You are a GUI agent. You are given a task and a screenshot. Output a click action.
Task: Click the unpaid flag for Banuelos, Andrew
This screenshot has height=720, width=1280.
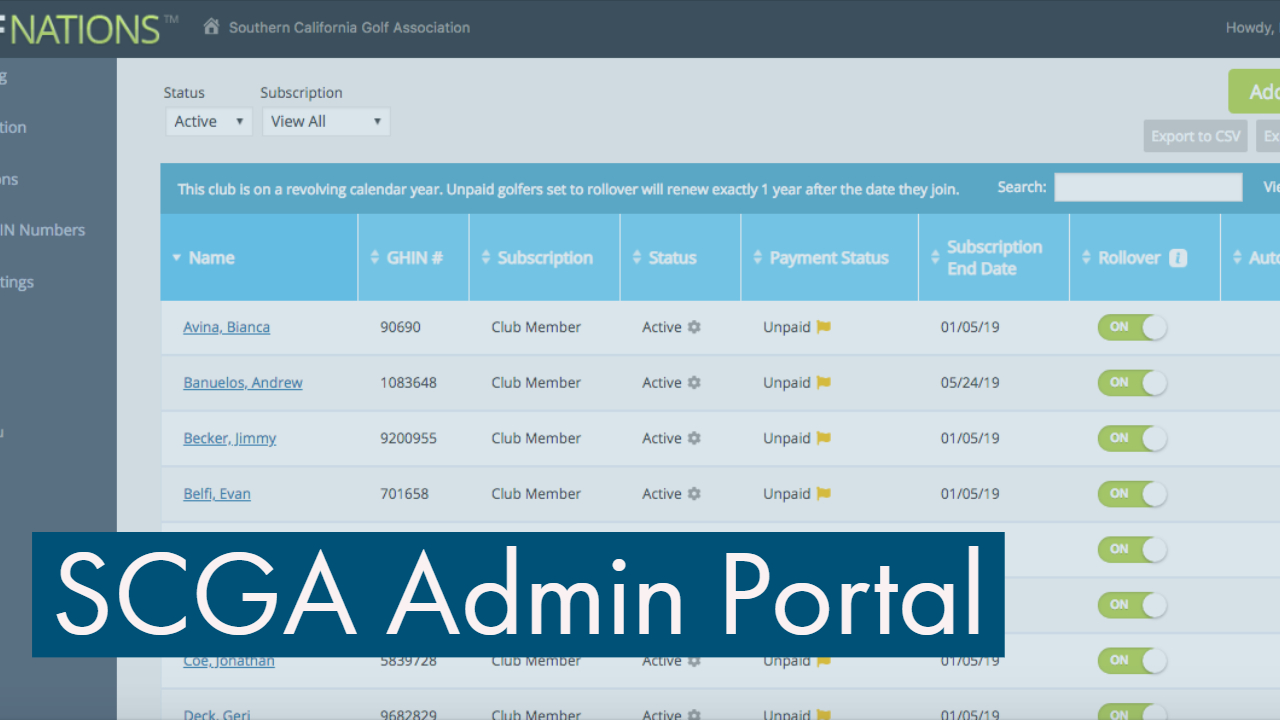pyautogui.click(x=824, y=383)
